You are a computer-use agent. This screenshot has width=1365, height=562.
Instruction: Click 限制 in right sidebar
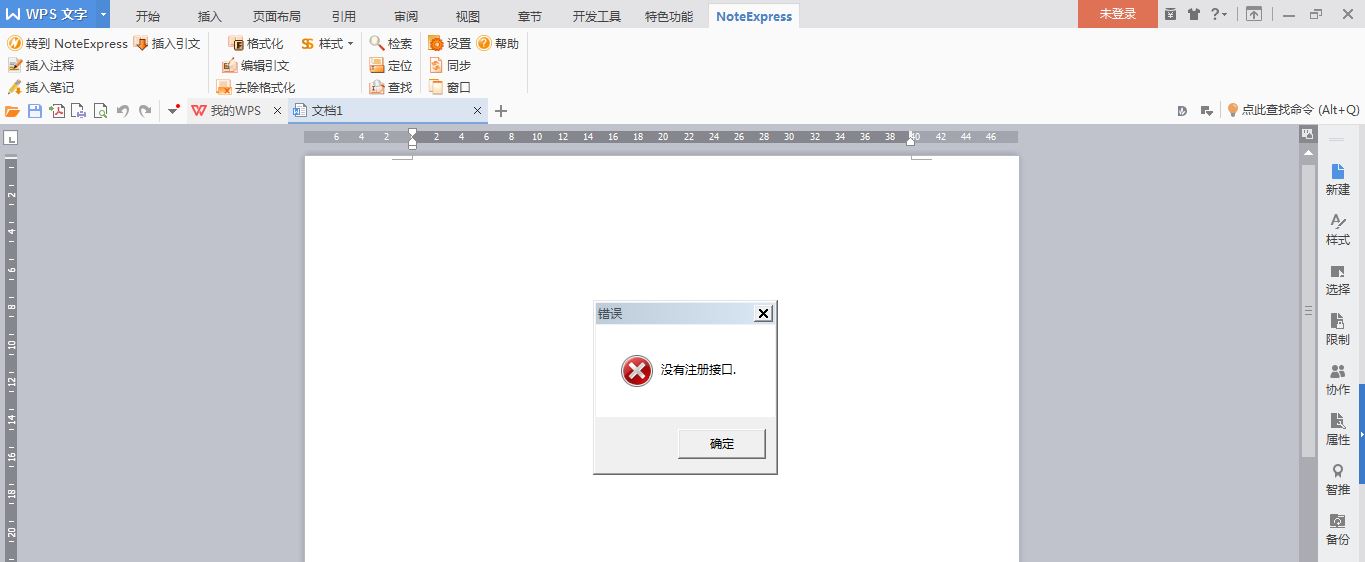point(1337,330)
